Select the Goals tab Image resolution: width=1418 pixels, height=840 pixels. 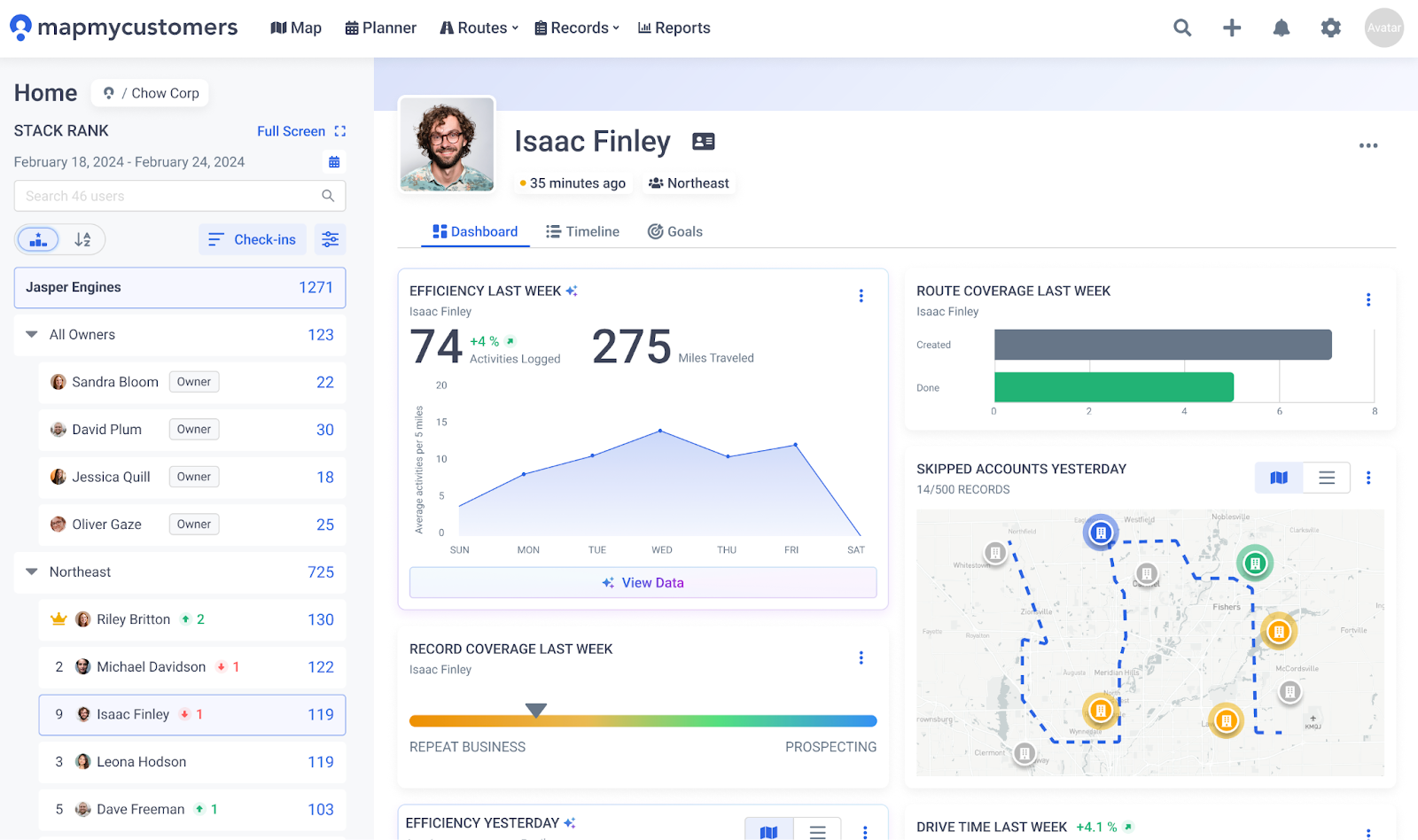(675, 231)
